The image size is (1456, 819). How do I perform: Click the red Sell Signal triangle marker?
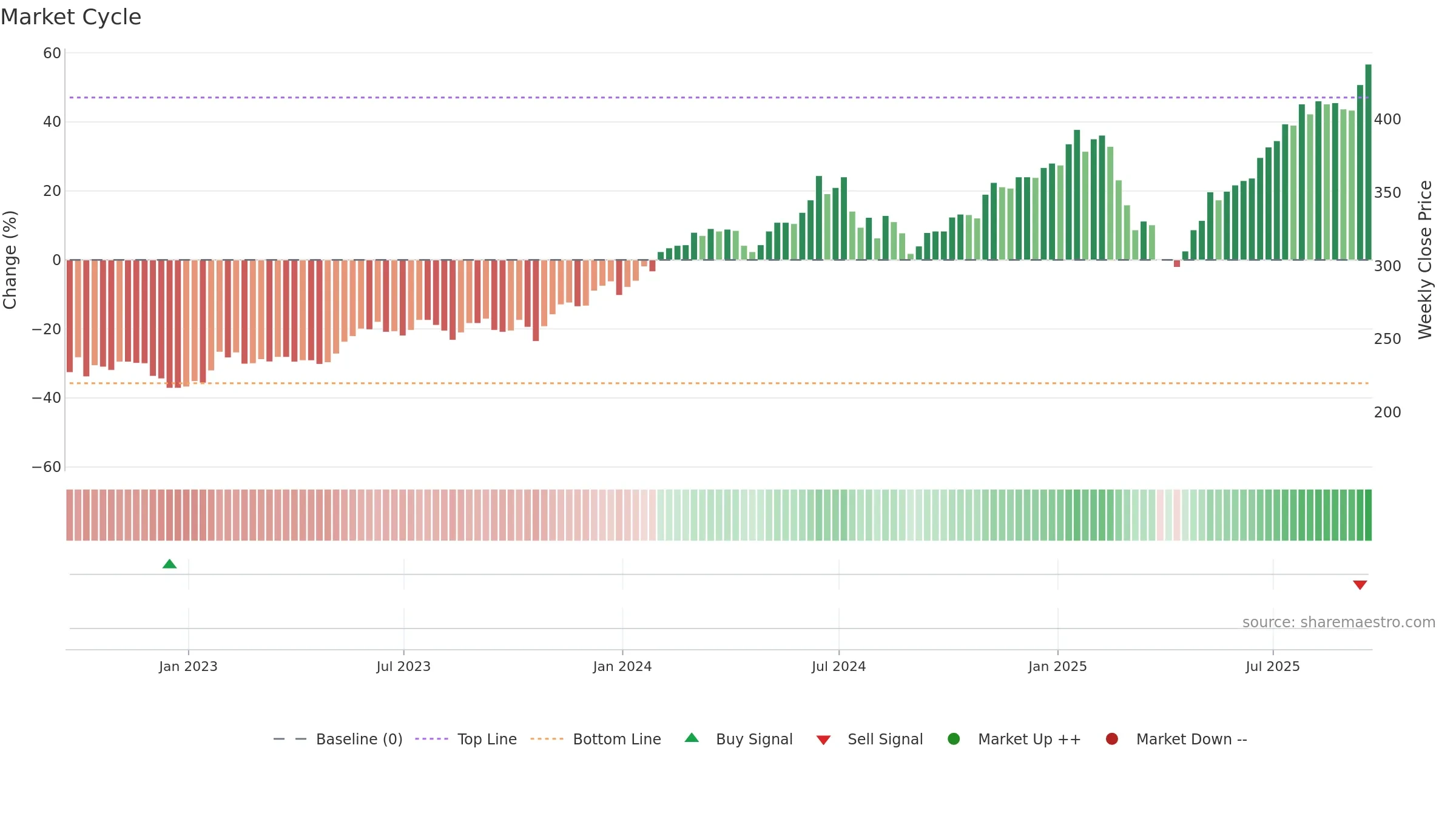click(1360, 585)
